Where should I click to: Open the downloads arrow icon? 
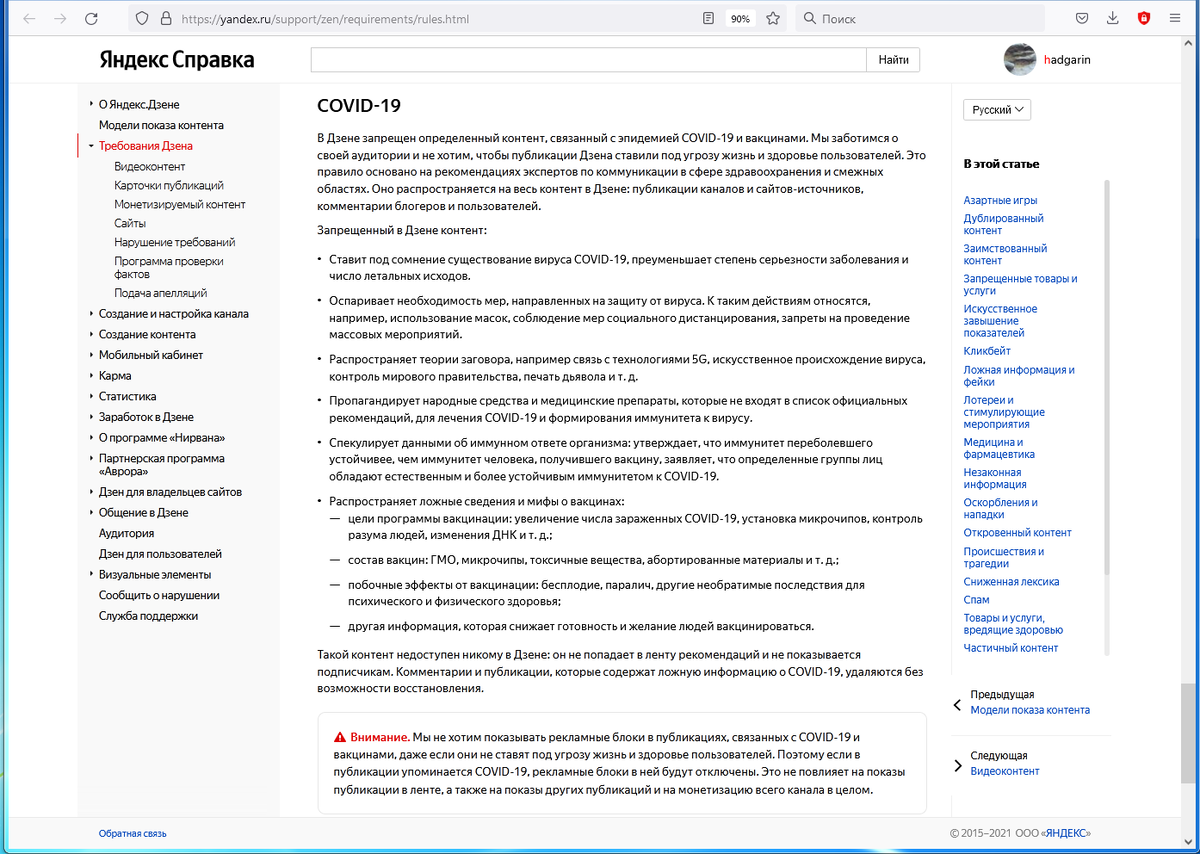pyautogui.click(x=1113, y=19)
